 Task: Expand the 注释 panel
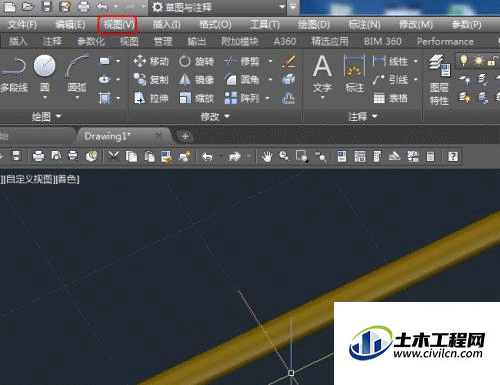click(x=363, y=117)
